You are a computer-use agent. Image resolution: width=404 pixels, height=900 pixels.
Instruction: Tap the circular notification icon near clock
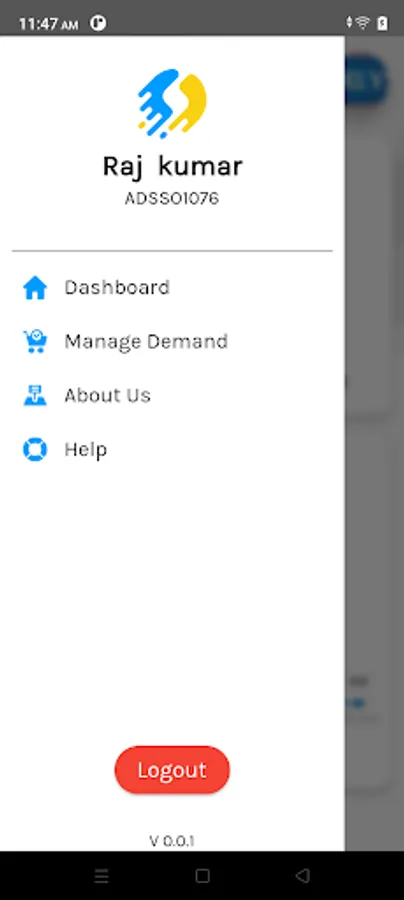pos(98,24)
